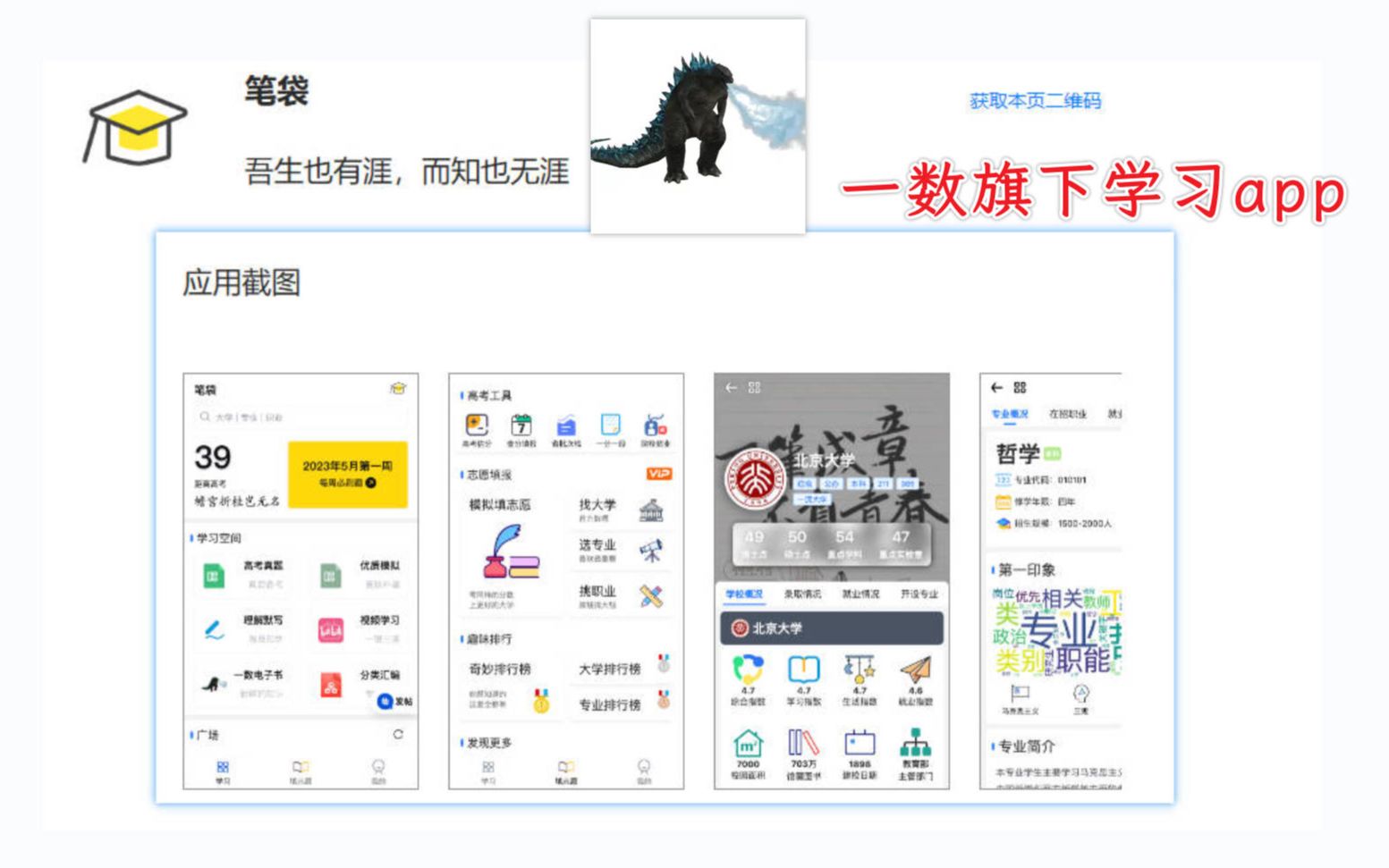Switch to the 录取情况 tab
Viewport: 1389px width, 868px height.
click(x=802, y=594)
